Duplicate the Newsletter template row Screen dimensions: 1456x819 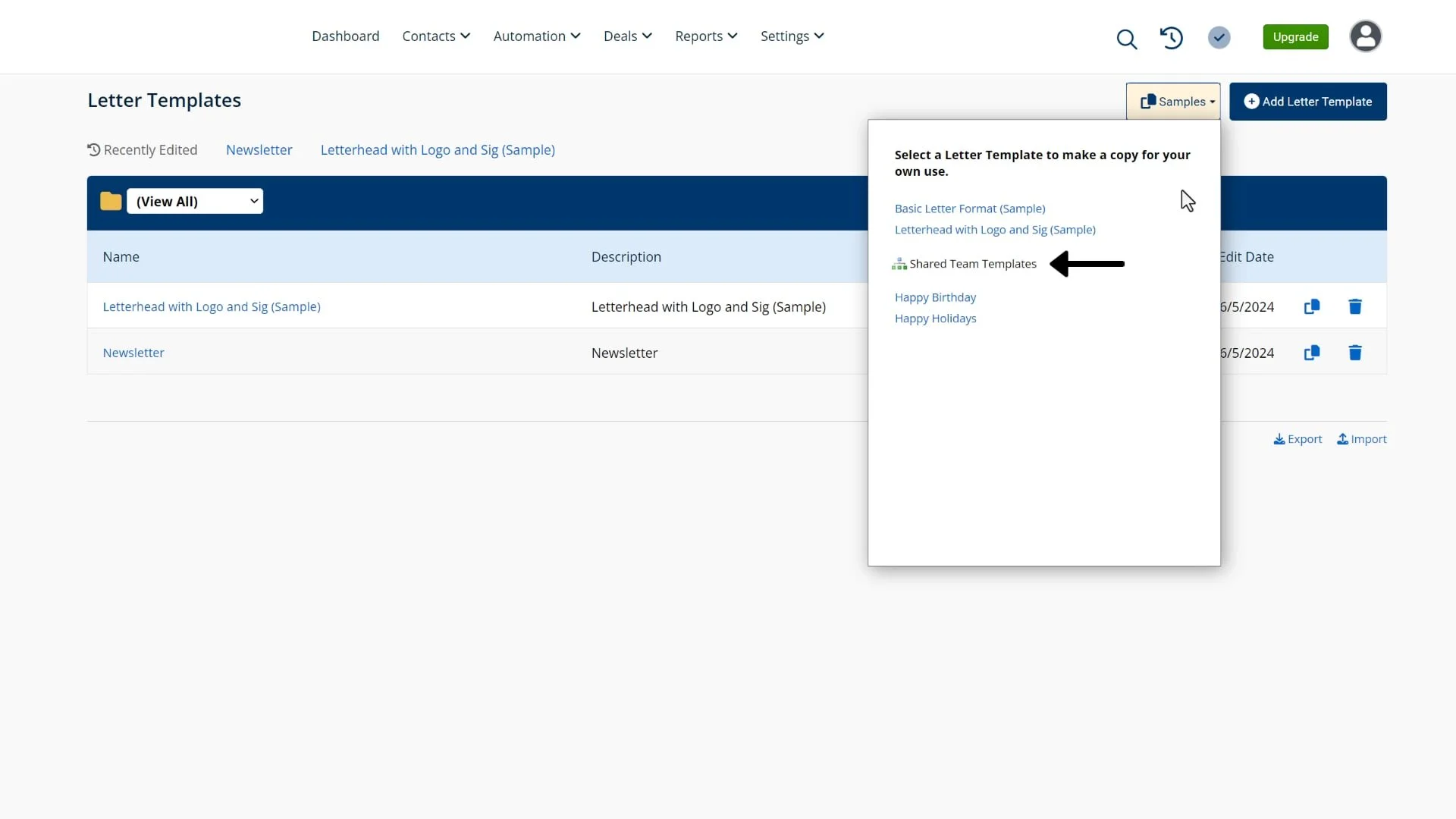(1311, 353)
